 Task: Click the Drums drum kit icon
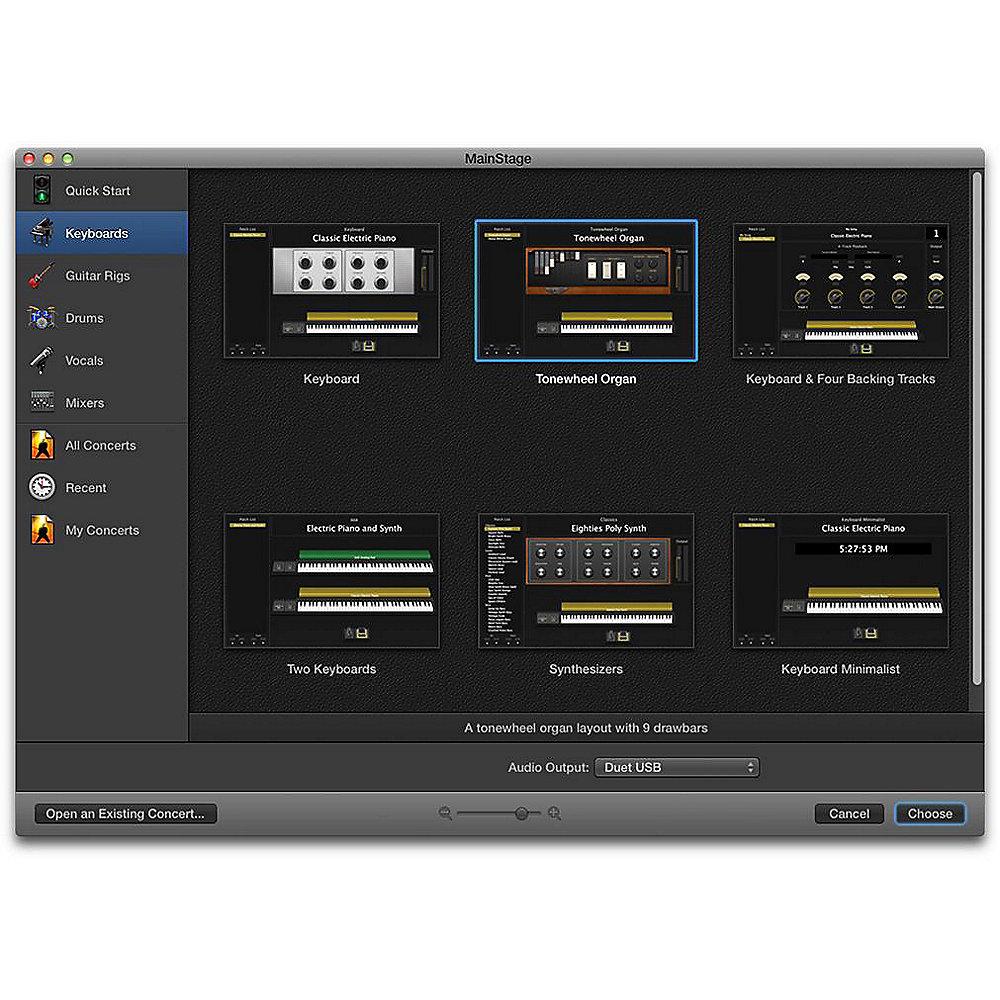42,318
